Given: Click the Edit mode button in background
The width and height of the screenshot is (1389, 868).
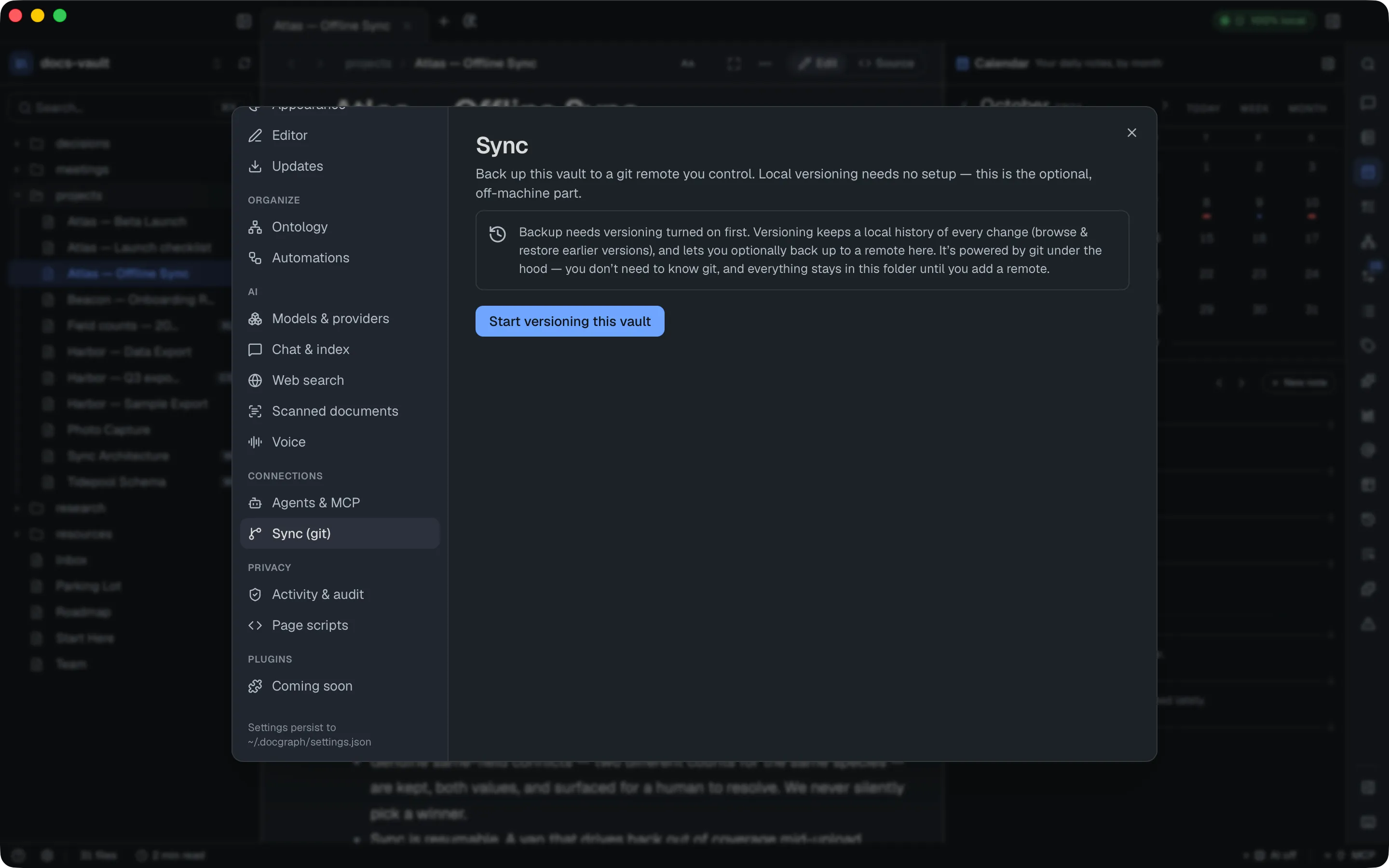Looking at the screenshot, I should tap(817, 63).
